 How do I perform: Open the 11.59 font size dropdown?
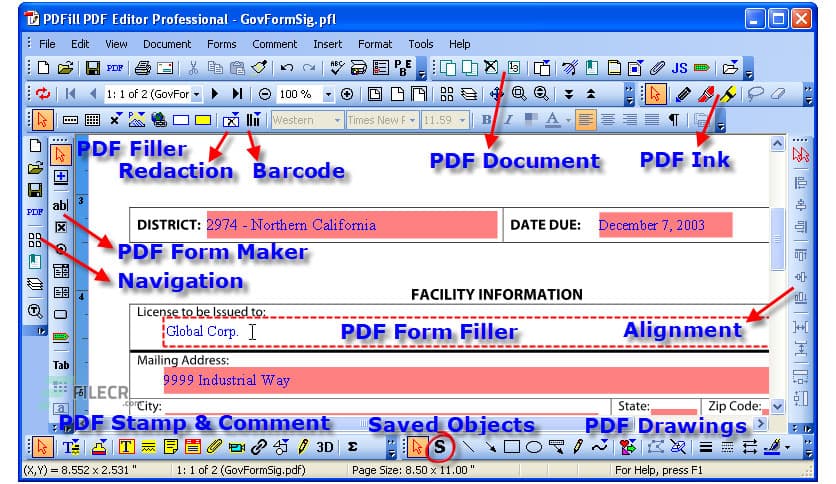coord(462,120)
